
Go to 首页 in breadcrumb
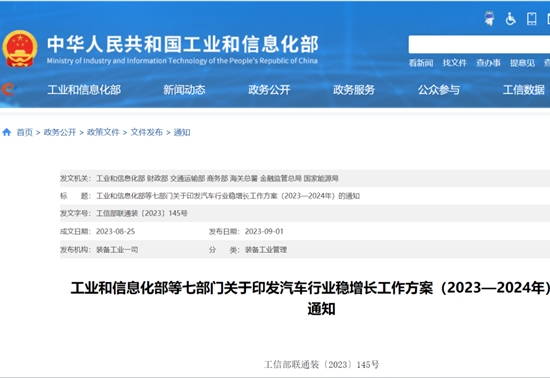[x=25, y=132]
